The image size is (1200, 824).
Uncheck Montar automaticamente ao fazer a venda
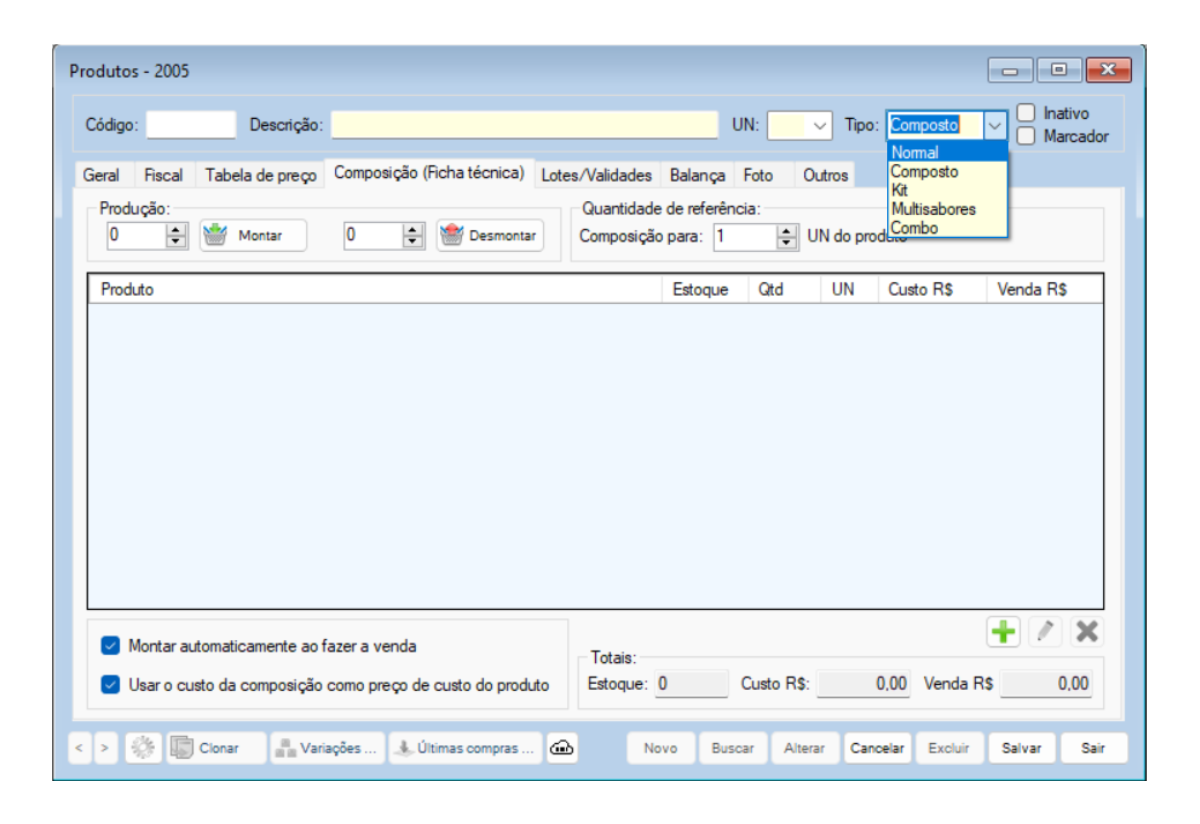tap(111, 646)
